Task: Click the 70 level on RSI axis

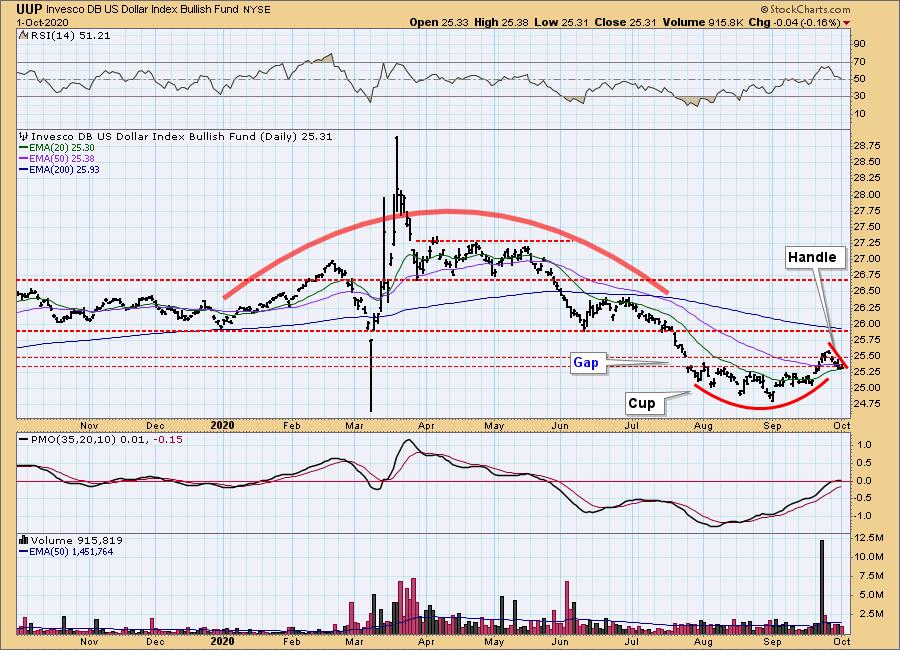Action: tap(859, 61)
